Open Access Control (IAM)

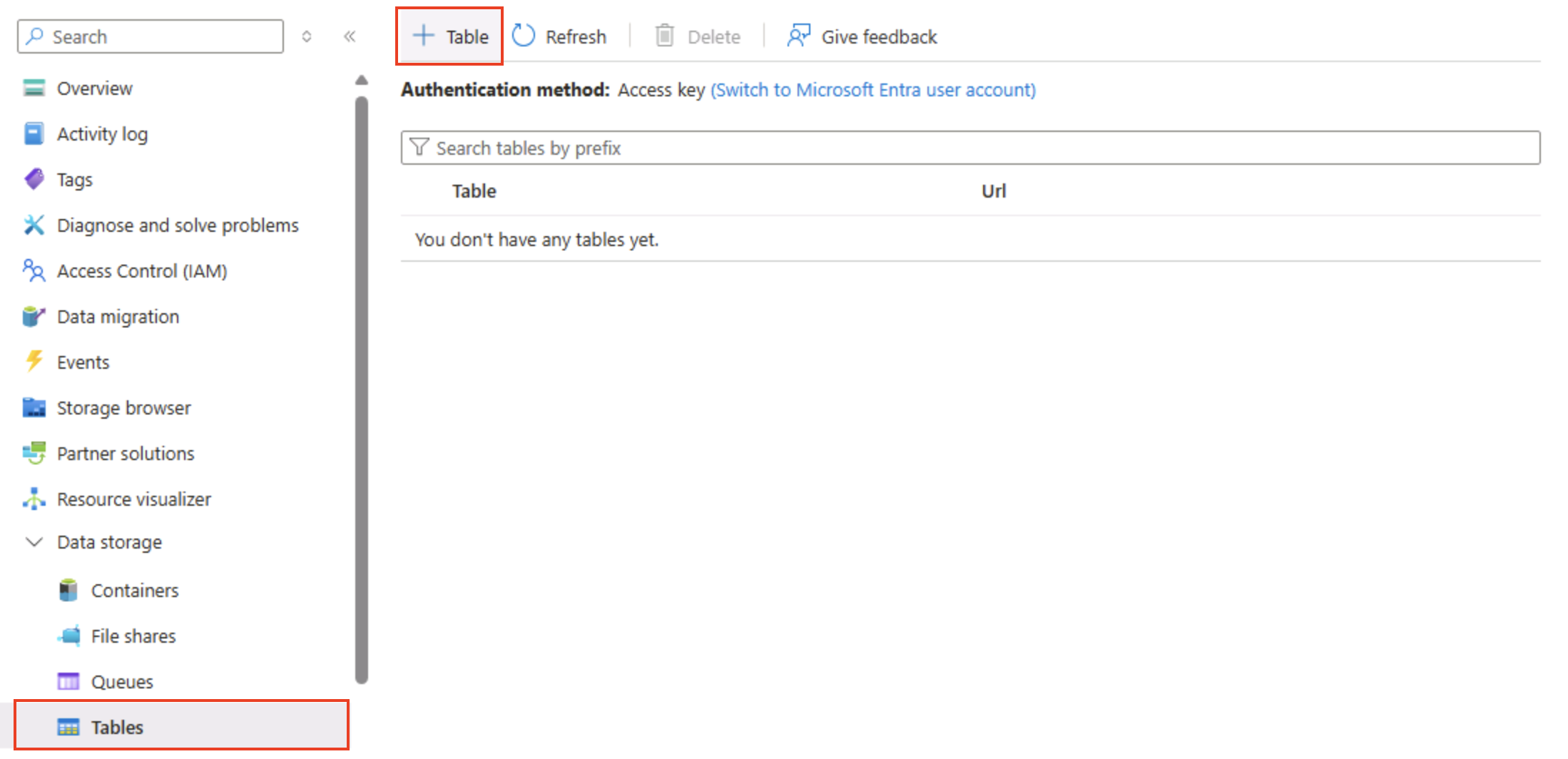pyautogui.click(x=142, y=270)
